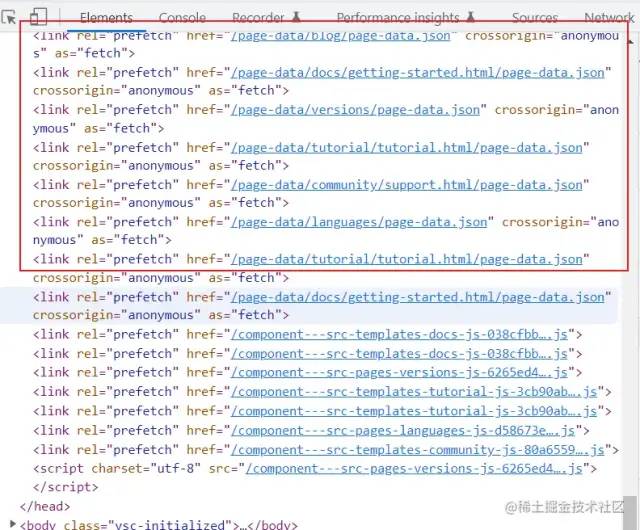Viewport: 640px width, 530px height.
Task: Switch to the Performance insights tab
Action: pos(406,18)
